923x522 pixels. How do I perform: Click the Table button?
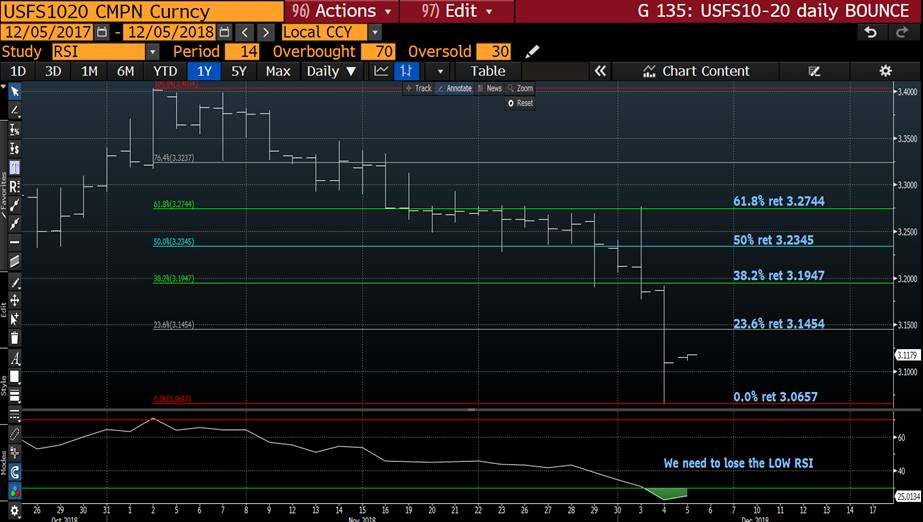487,71
